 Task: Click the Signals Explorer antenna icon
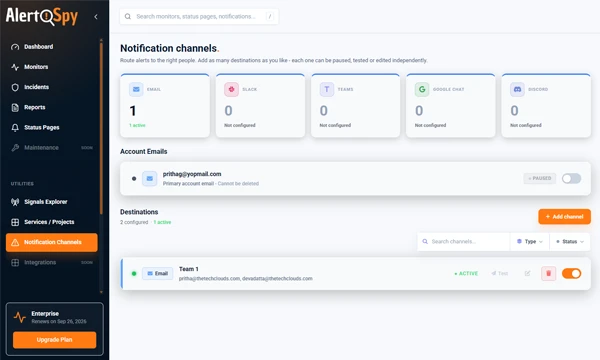pyautogui.click(x=15, y=202)
